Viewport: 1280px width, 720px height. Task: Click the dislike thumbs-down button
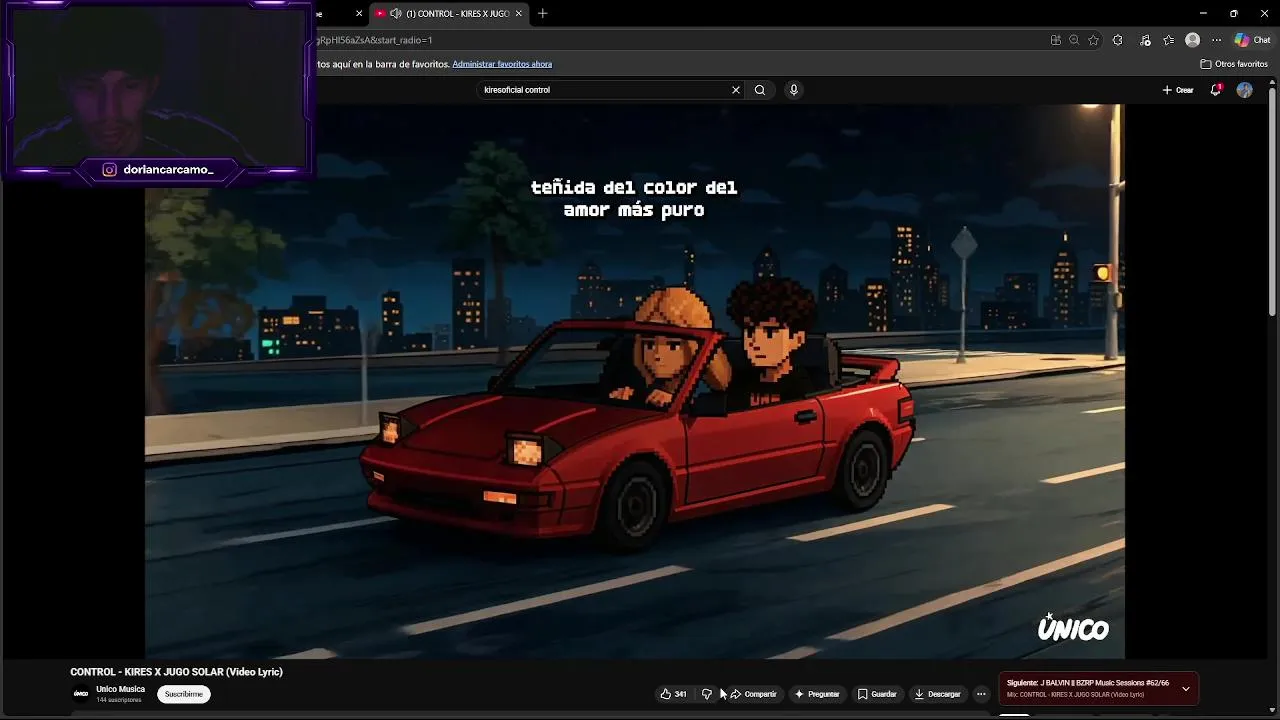point(707,694)
